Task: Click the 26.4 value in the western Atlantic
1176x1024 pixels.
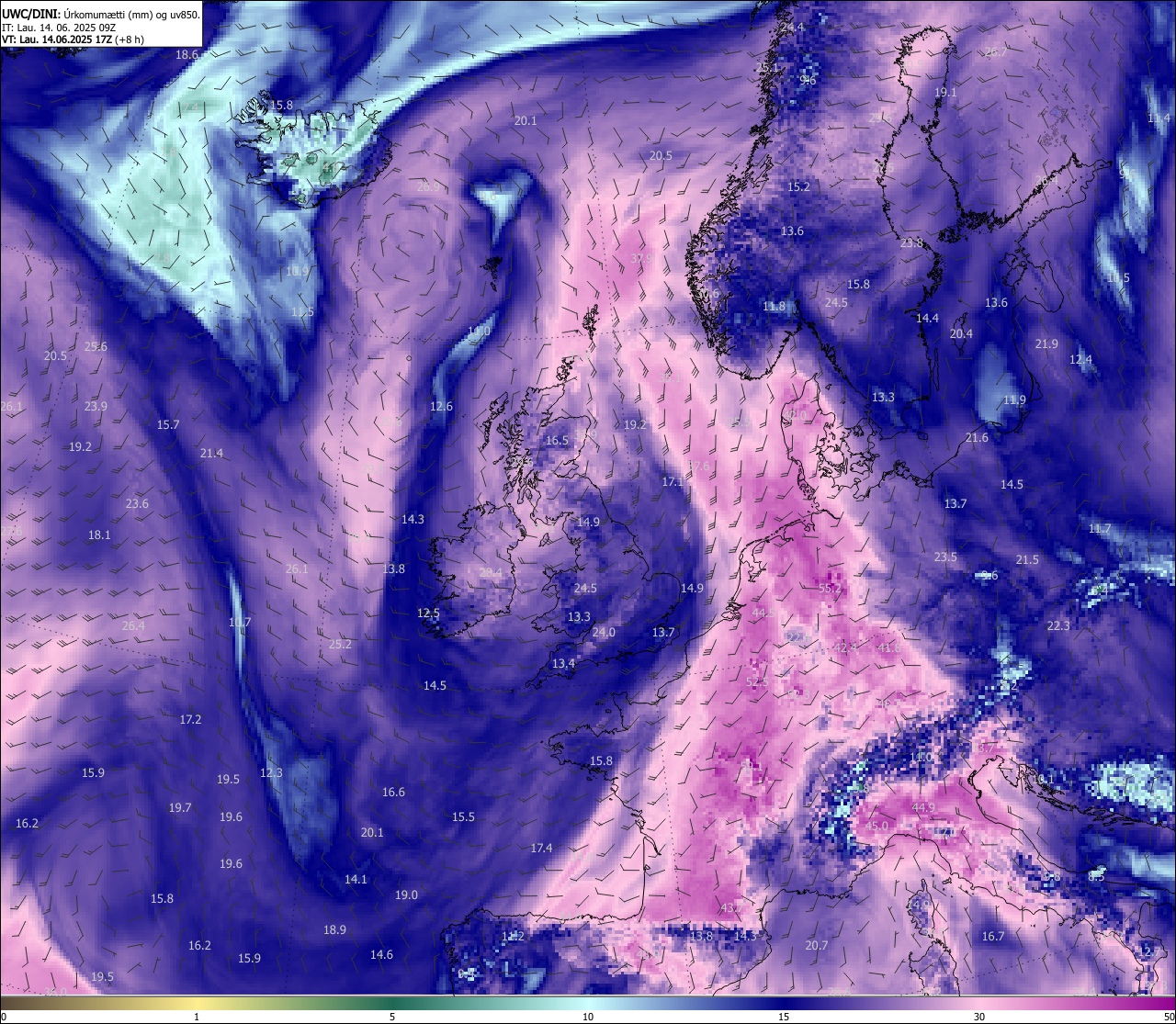Action: pyautogui.click(x=133, y=625)
